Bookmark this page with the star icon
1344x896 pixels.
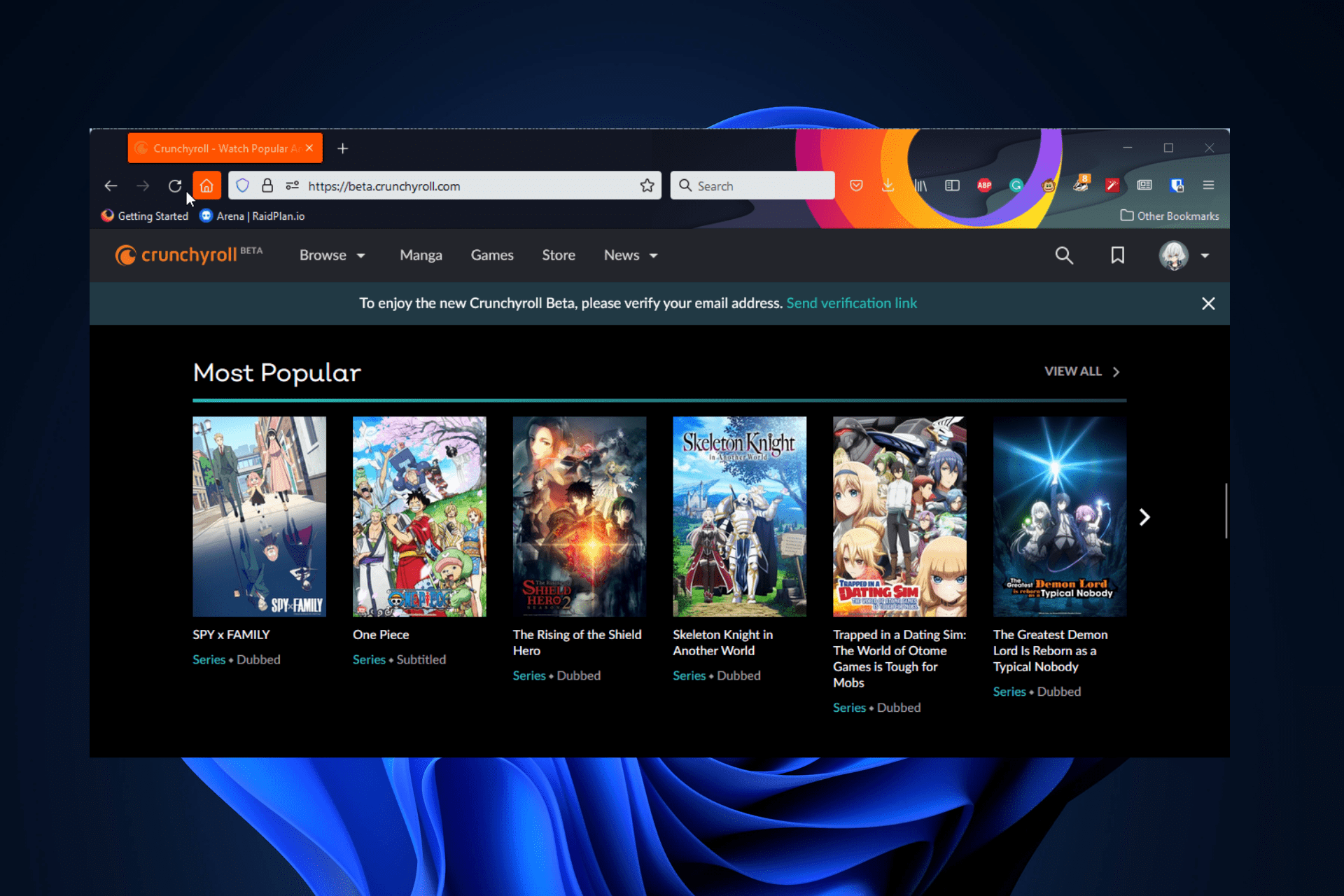[647, 185]
